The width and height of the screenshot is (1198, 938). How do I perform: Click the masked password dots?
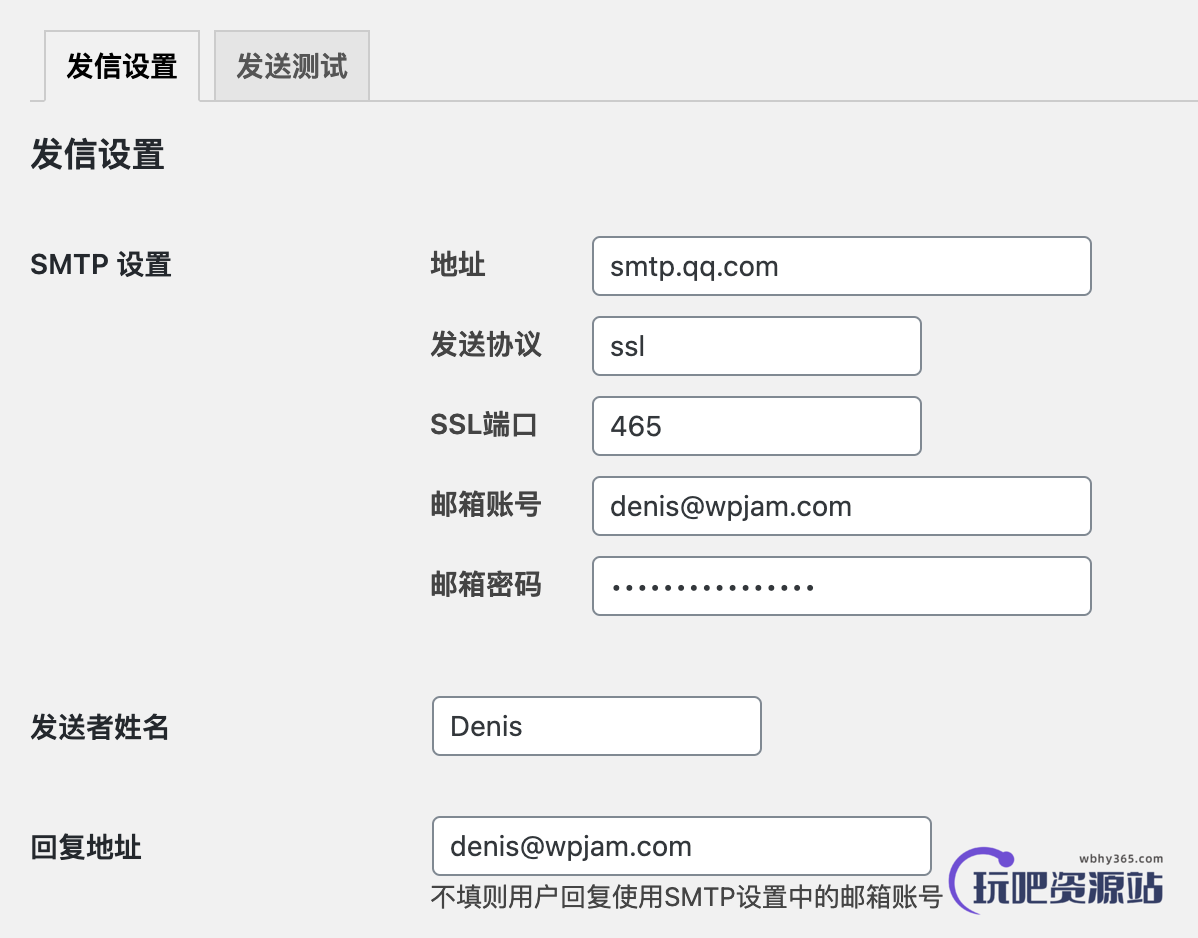click(712, 586)
